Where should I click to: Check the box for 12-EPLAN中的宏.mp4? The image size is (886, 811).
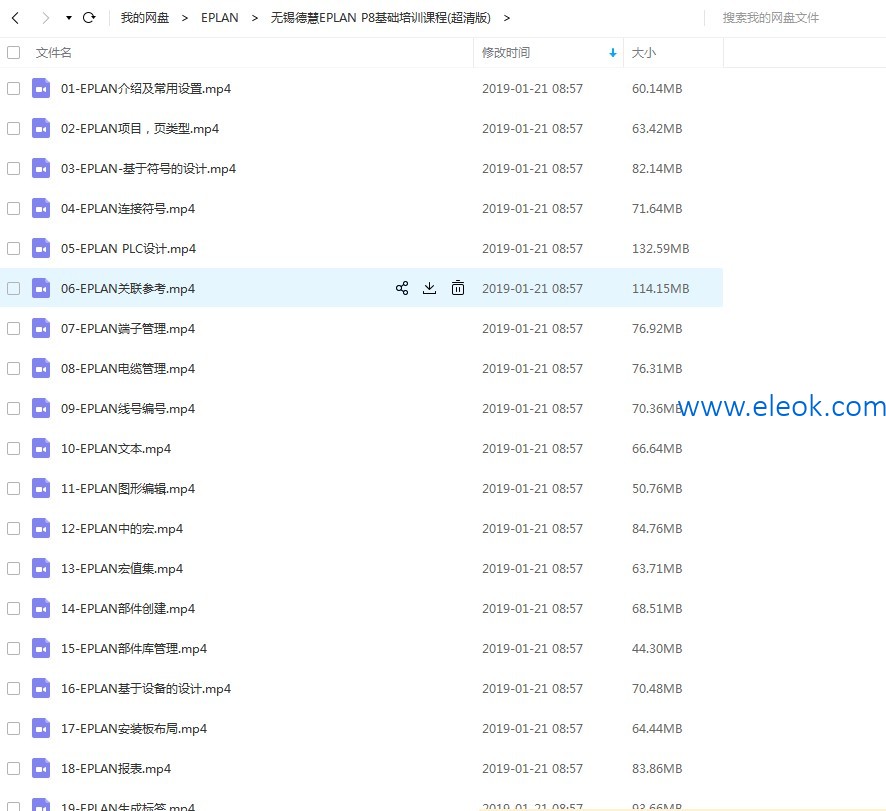pos(14,528)
